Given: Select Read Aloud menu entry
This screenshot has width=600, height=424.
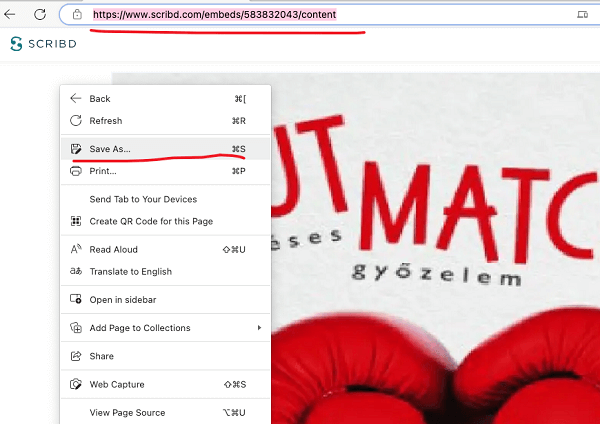Looking at the screenshot, I should (165, 250).
